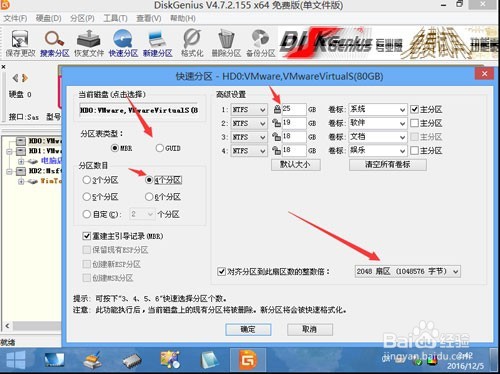Open Quick Partition (快速分区) toolbar icon
The height and width of the screenshot is (374, 500).
123,43
